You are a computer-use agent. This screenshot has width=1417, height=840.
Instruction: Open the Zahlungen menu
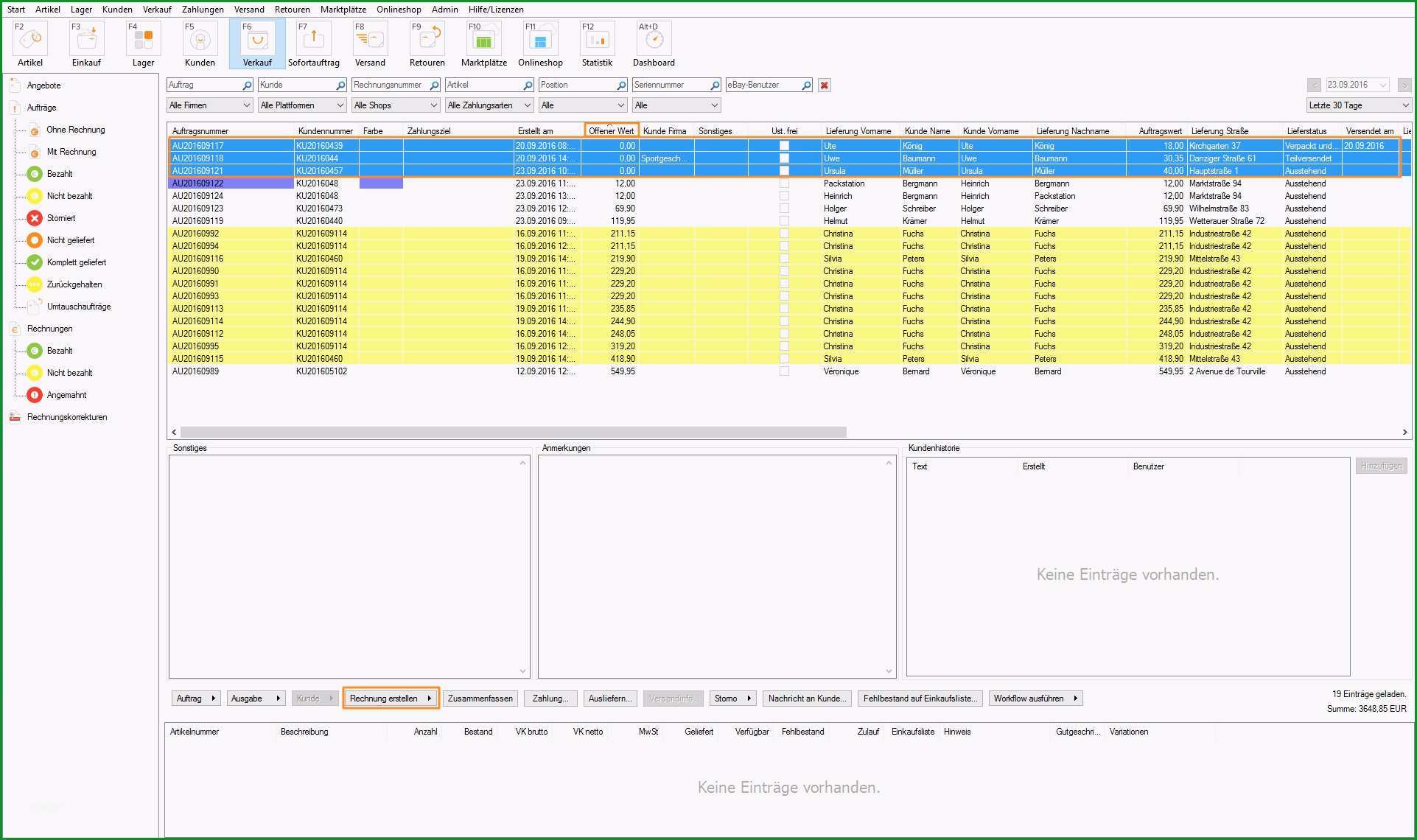203,10
